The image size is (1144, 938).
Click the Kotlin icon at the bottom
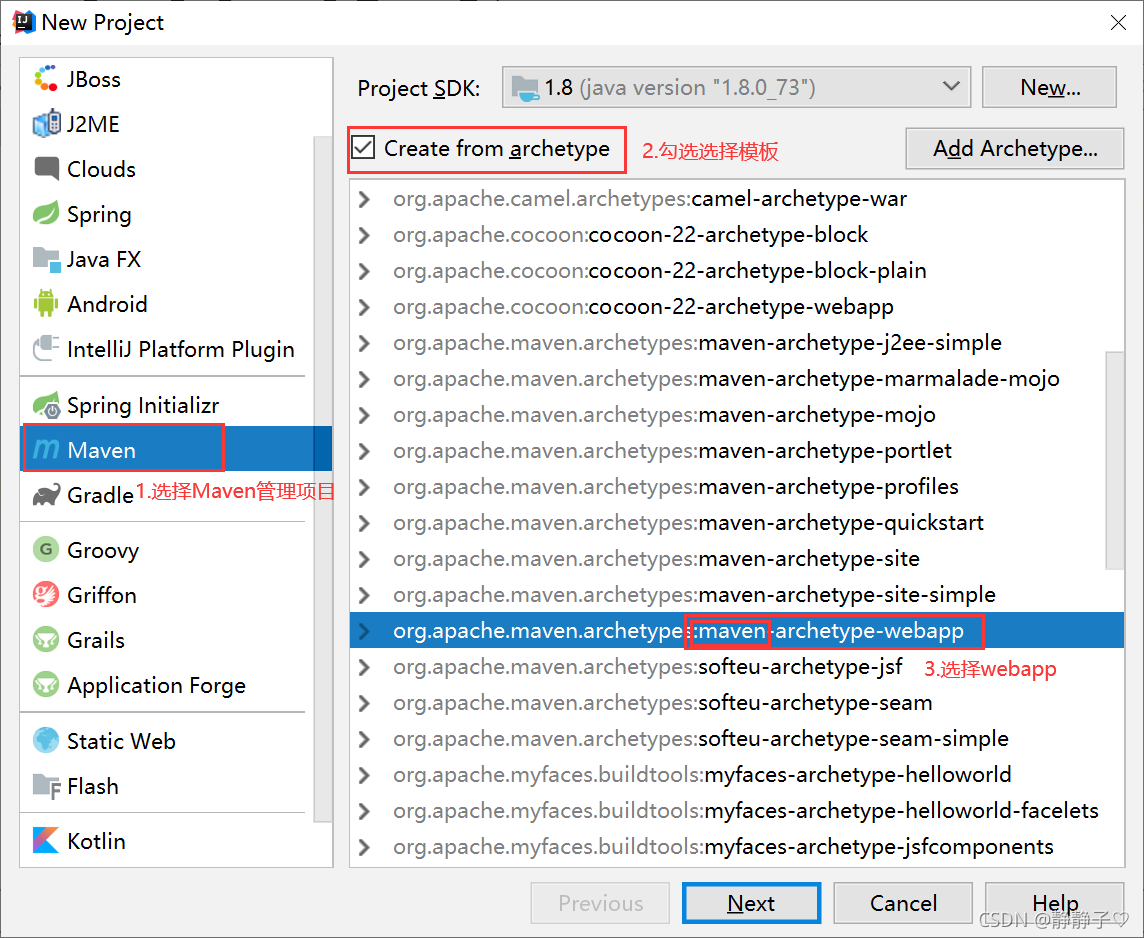[44, 841]
